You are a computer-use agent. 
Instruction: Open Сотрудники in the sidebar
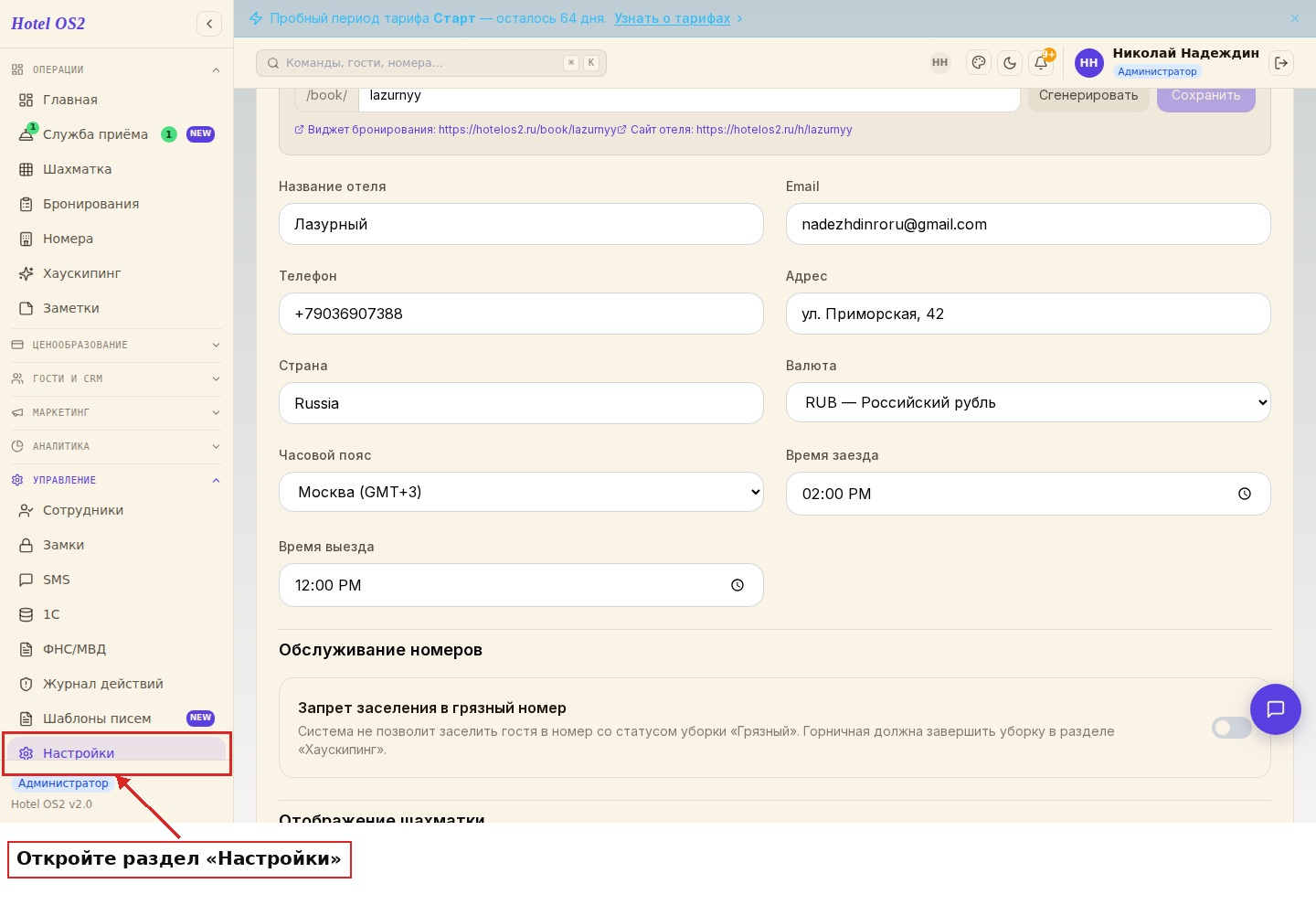(117, 510)
